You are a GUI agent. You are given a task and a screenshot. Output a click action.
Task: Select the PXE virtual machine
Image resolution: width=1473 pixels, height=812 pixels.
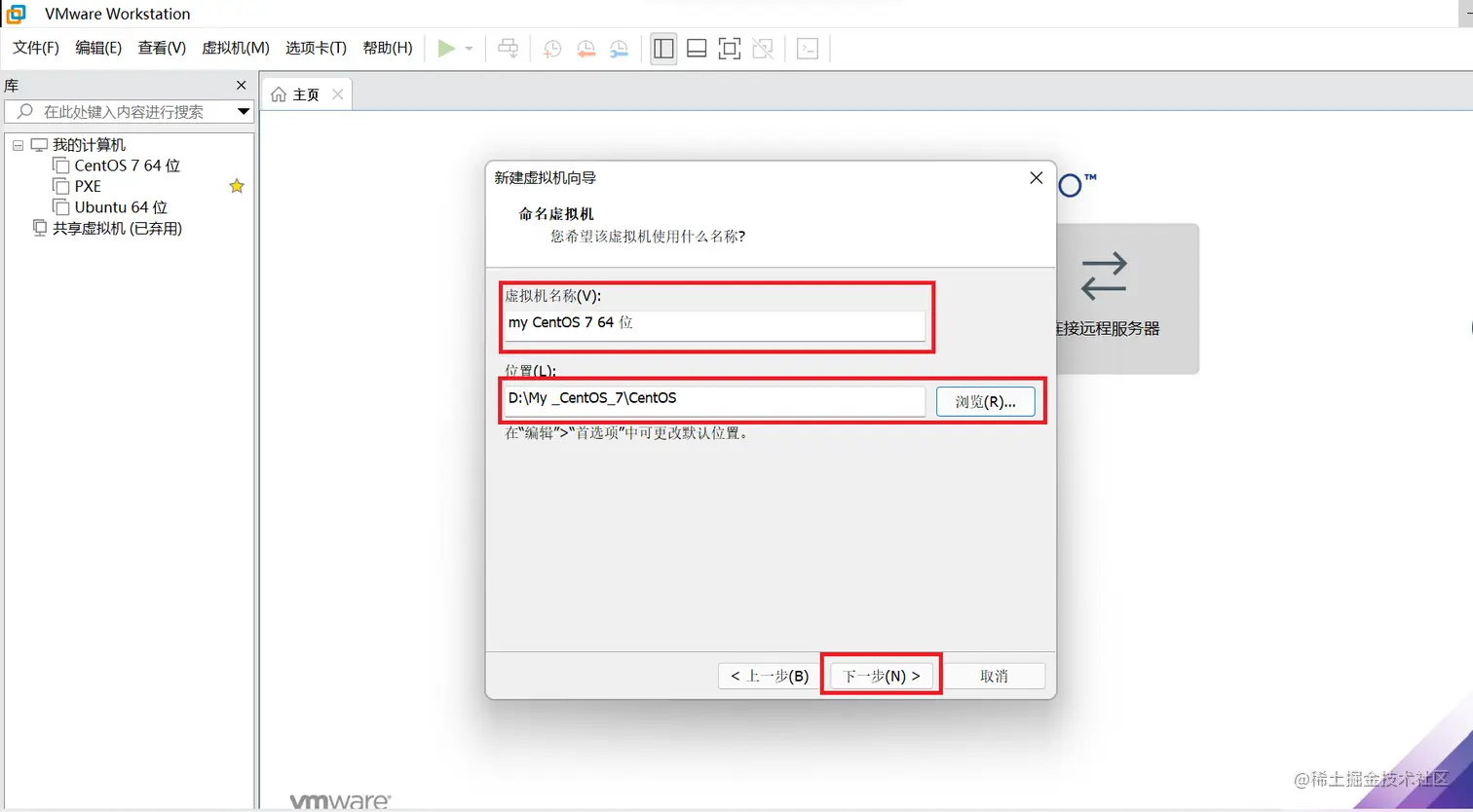click(88, 186)
